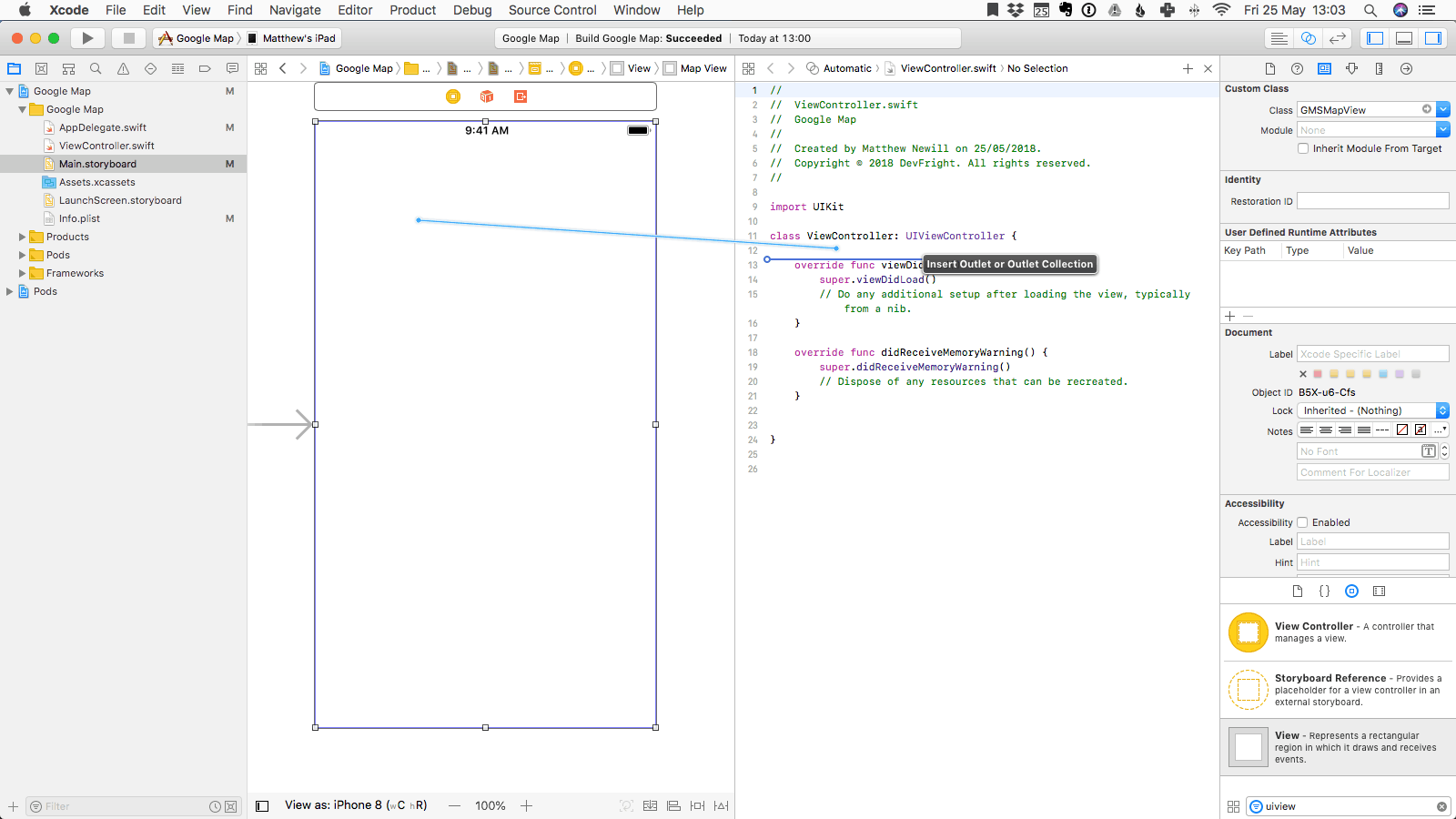
Task: Select the Object library cube icon
Action: pyautogui.click(x=1351, y=591)
